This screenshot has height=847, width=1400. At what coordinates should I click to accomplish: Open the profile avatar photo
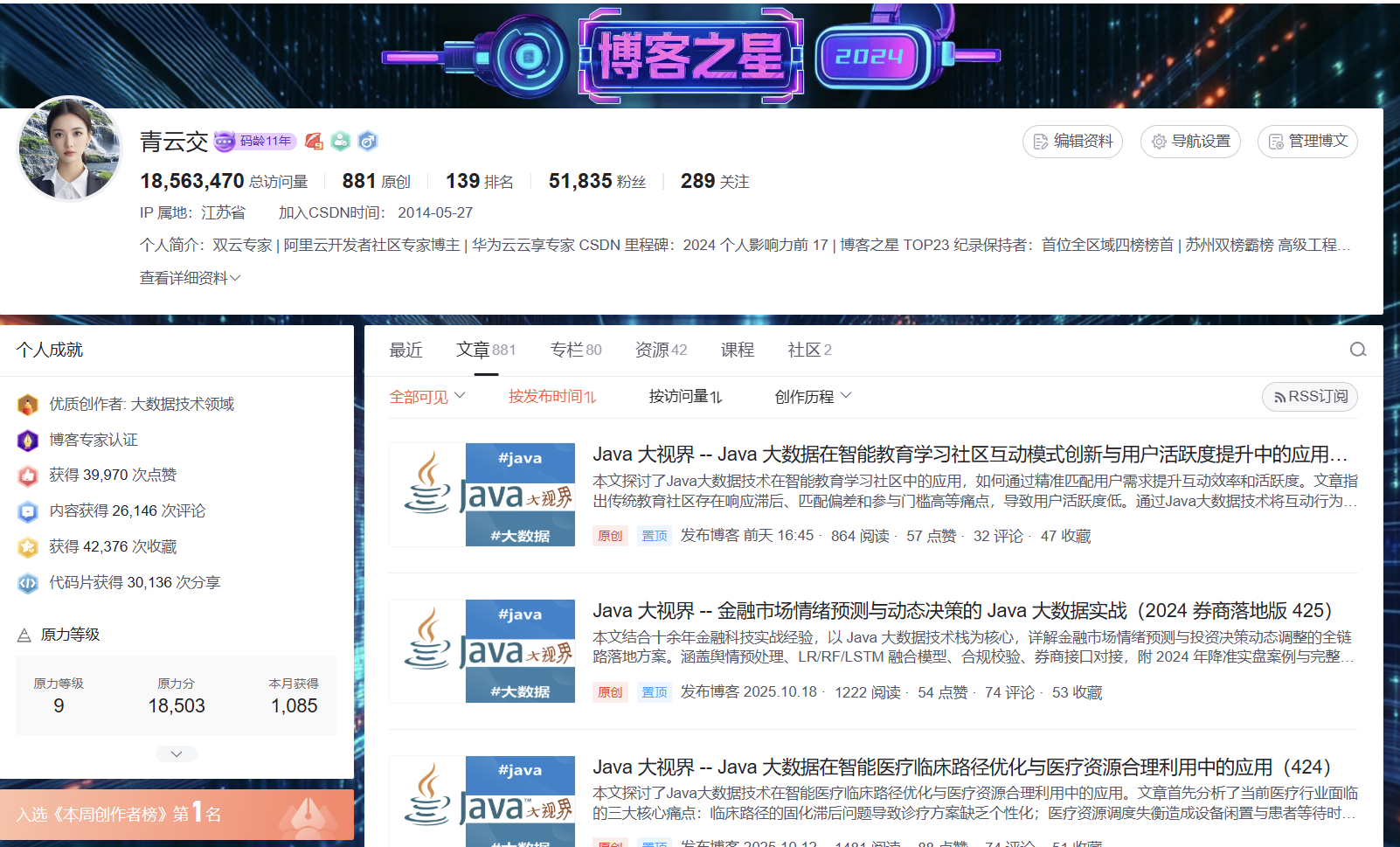[70, 149]
